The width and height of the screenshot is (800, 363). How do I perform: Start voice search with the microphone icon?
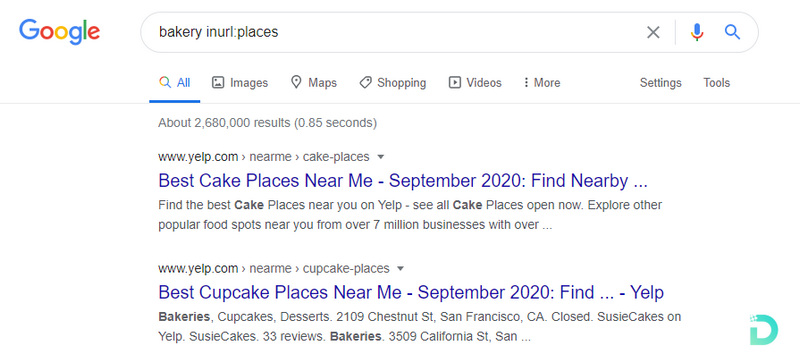(697, 32)
